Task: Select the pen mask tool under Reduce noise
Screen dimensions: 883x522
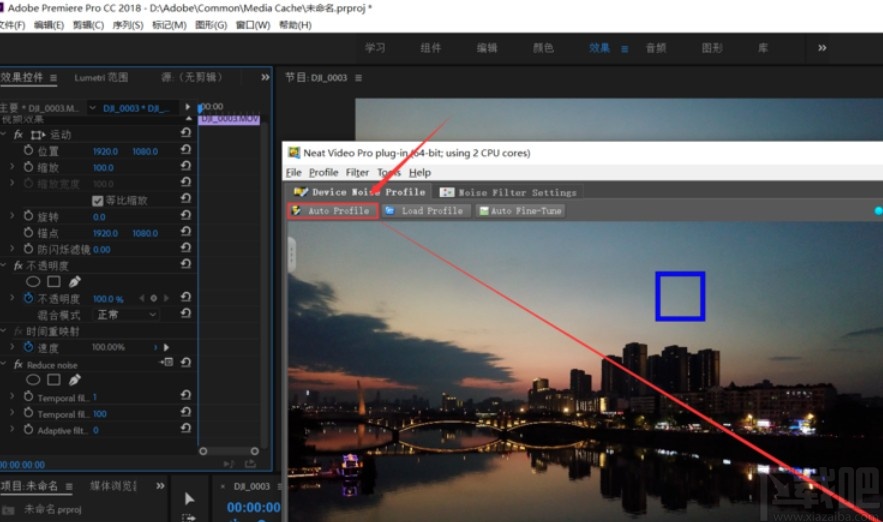Action: 74,381
